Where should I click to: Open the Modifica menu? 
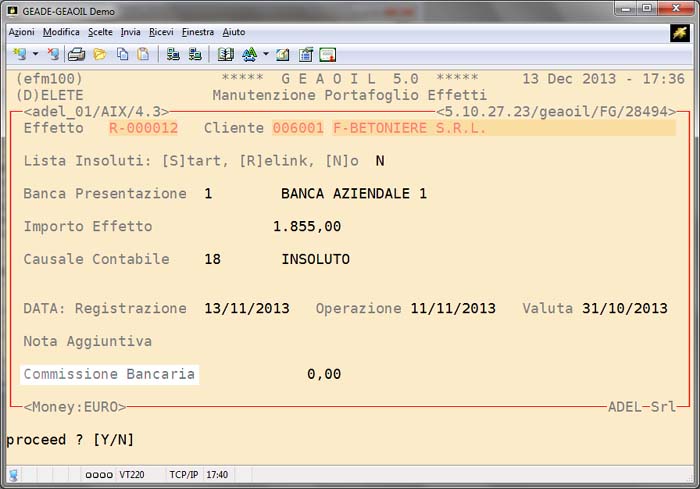61,32
